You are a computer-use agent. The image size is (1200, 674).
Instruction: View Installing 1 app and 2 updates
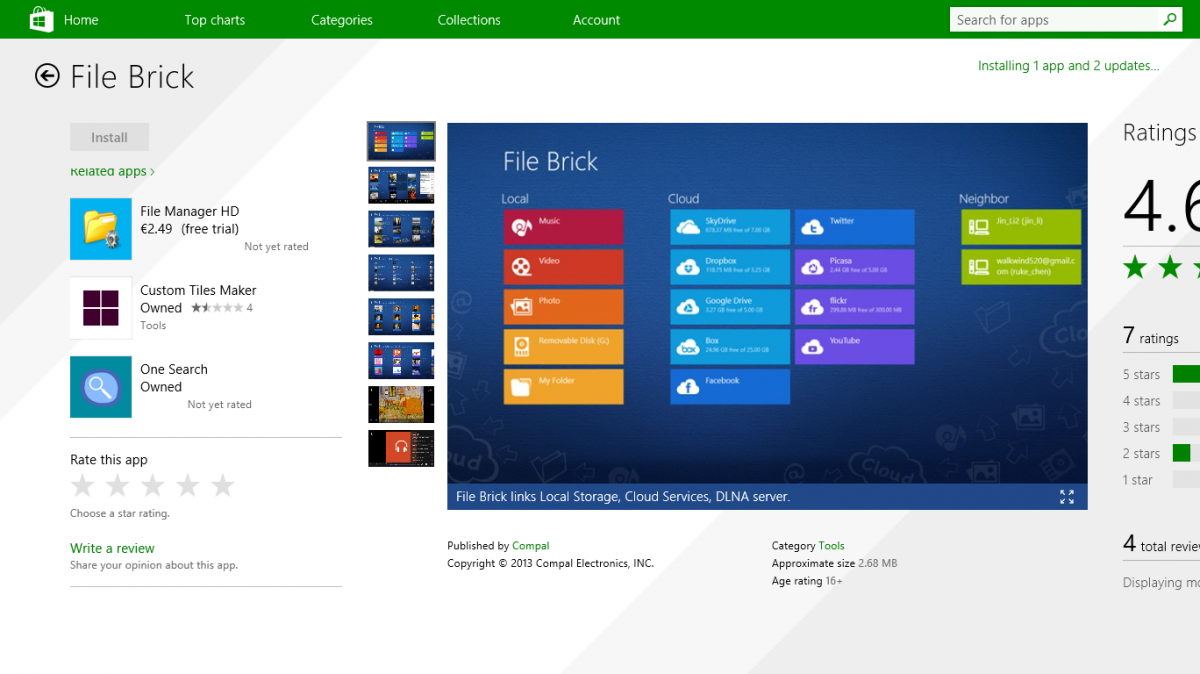1069,66
